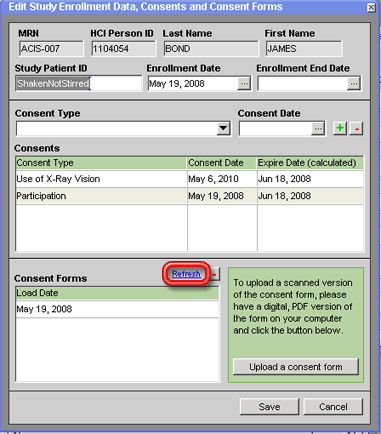The image size is (381, 434).
Task: Click Upload a consent form button
Action: (296, 367)
